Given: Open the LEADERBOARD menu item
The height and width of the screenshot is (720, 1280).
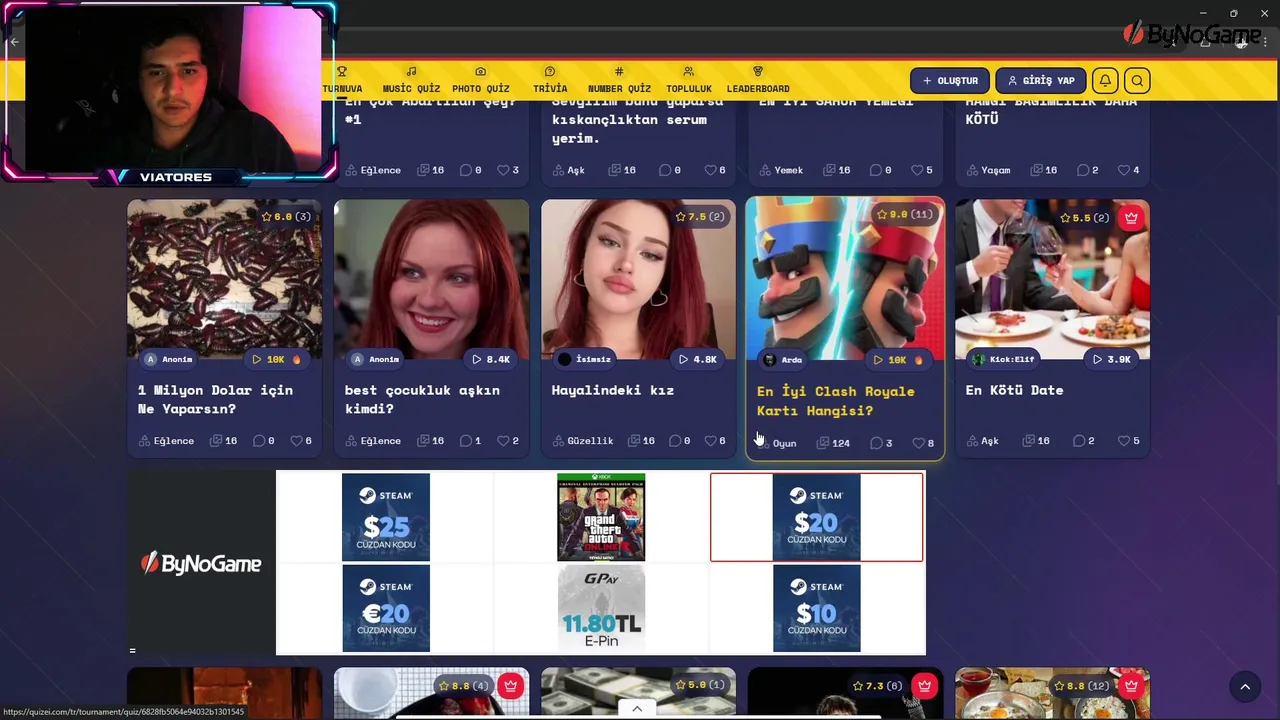Looking at the screenshot, I should pyautogui.click(x=758, y=80).
